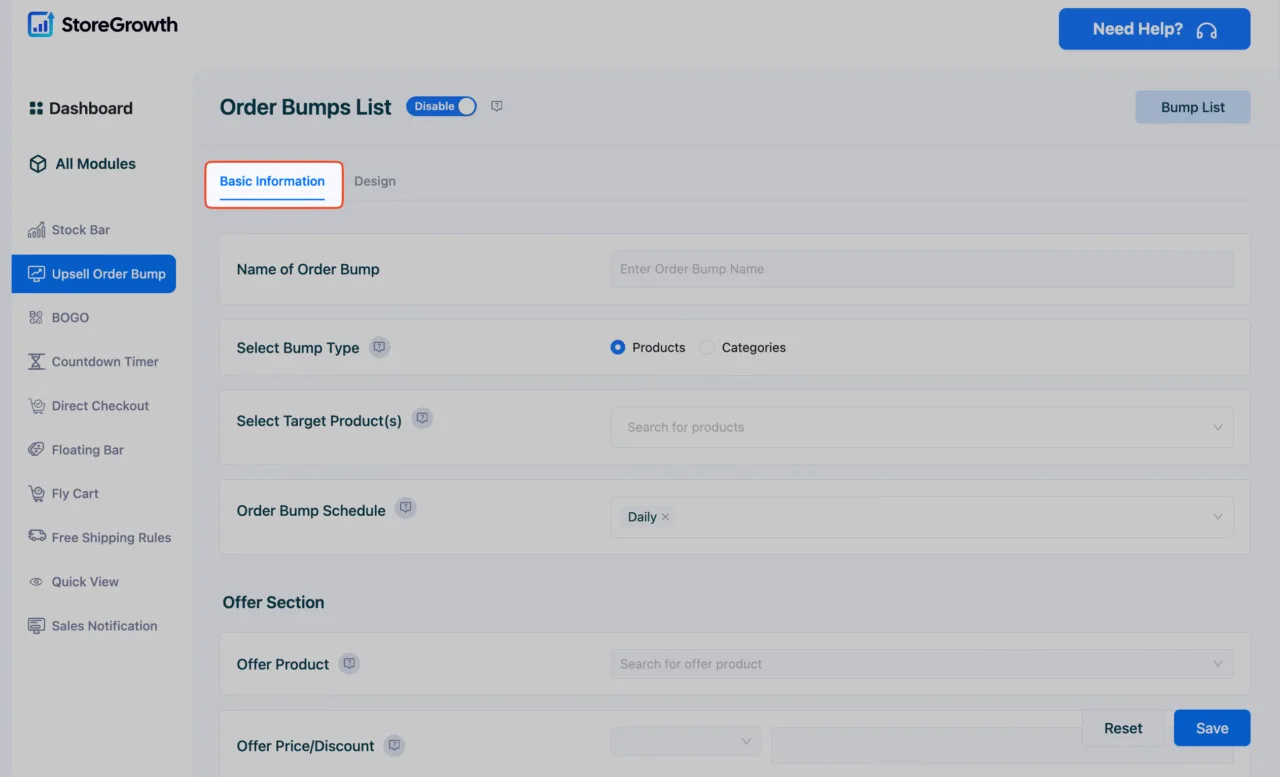Image resolution: width=1280 pixels, height=777 pixels.
Task: Open the Offer Price/Discount type dropdown
Action: [x=686, y=742]
